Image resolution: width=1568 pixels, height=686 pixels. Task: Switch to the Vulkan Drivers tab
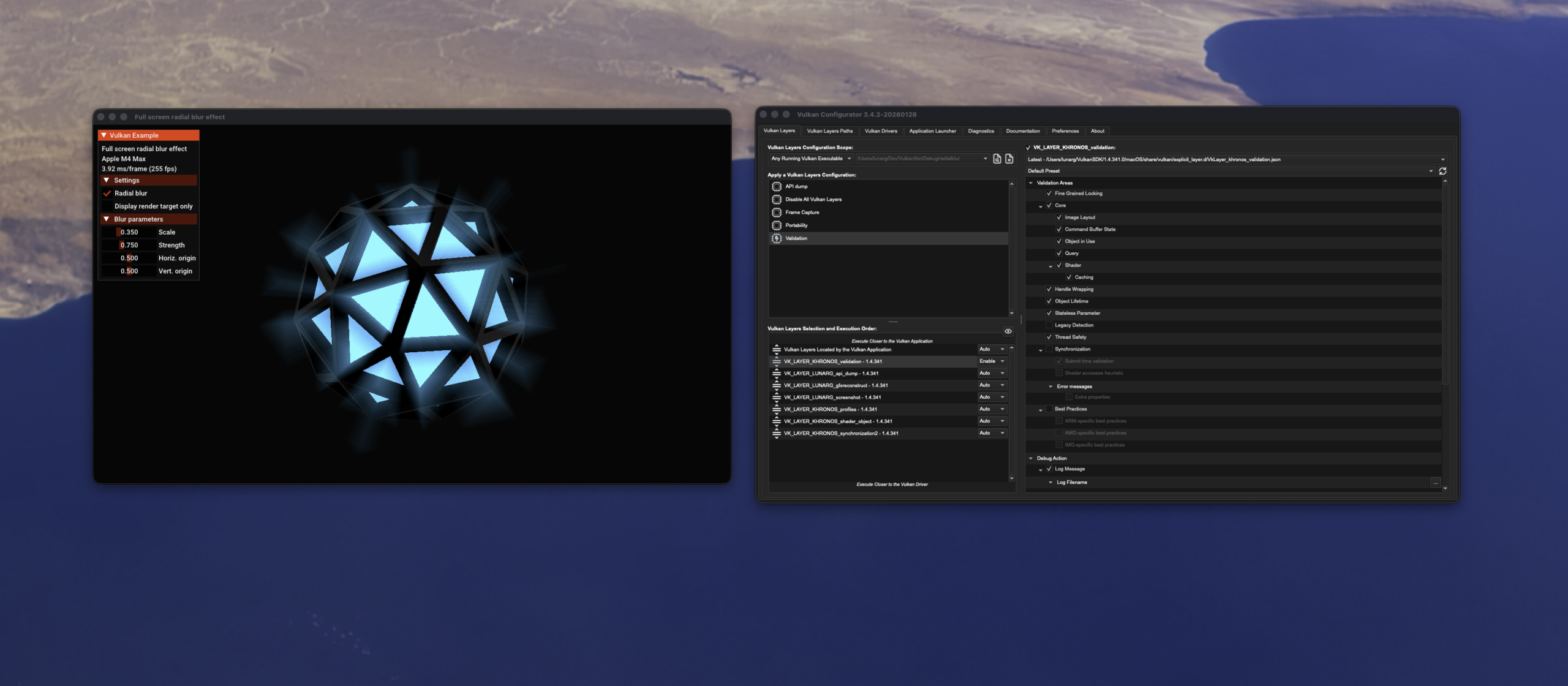coord(880,130)
